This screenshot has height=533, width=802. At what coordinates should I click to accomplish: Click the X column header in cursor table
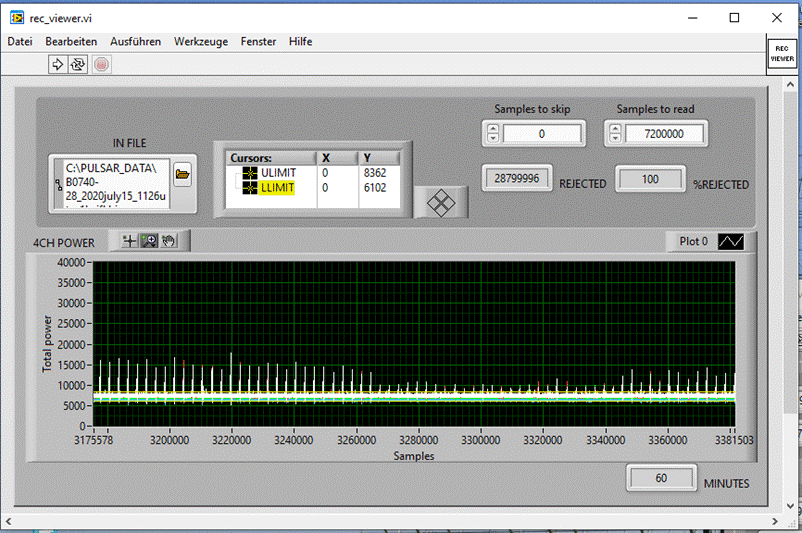pos(338,158)
